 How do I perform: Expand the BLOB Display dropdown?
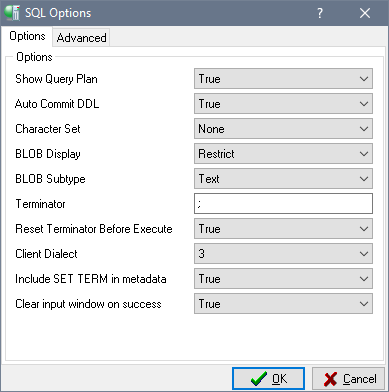pyautogui.click(x=283, y=154)
